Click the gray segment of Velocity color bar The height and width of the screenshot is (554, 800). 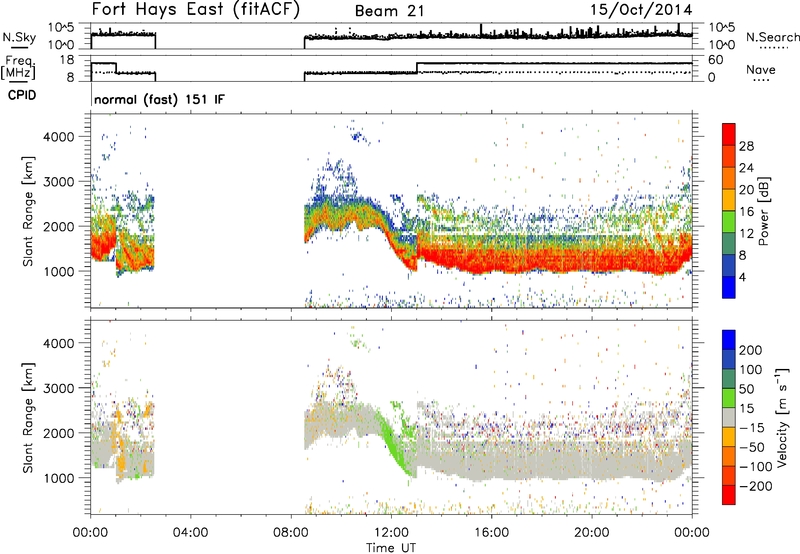point(729,417)
